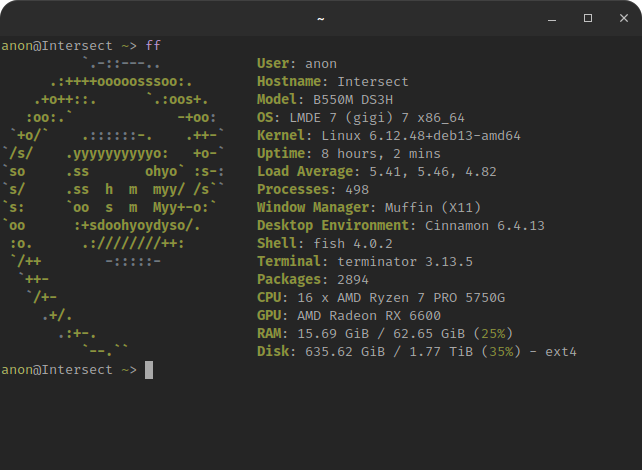Image resolution: width=642 pixels, height=470 pixels.
Task: Close the terminal window
Action: click(x=624, y=18)
